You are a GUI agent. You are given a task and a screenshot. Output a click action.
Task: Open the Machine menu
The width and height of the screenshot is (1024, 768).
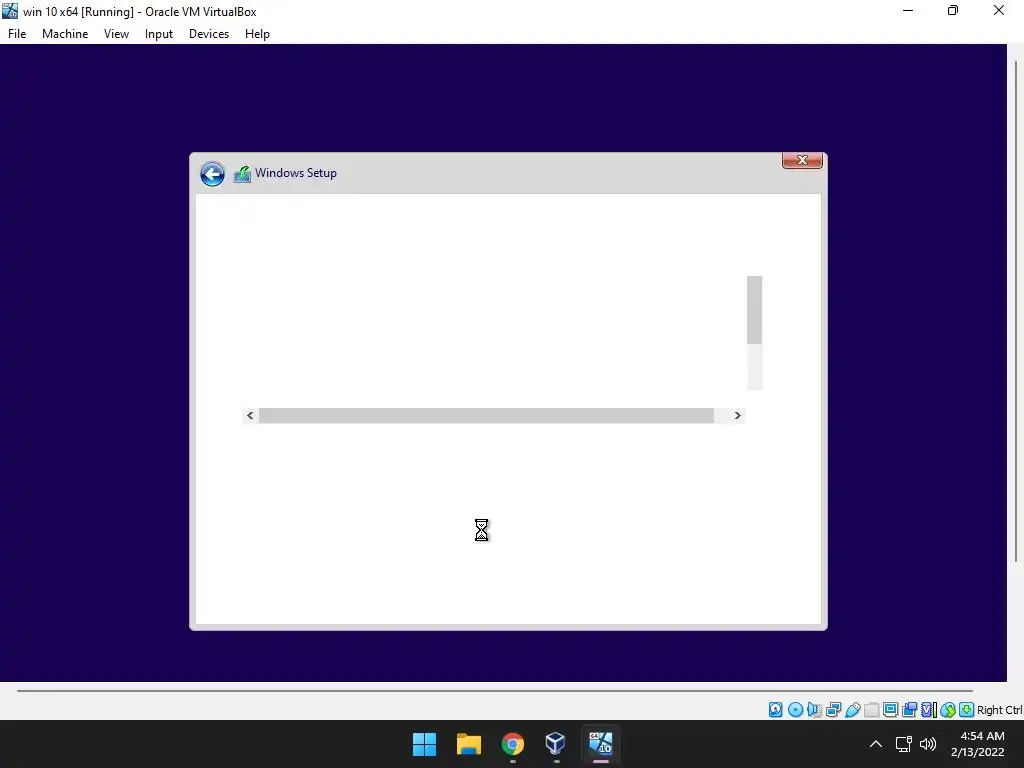coord(65,34)
